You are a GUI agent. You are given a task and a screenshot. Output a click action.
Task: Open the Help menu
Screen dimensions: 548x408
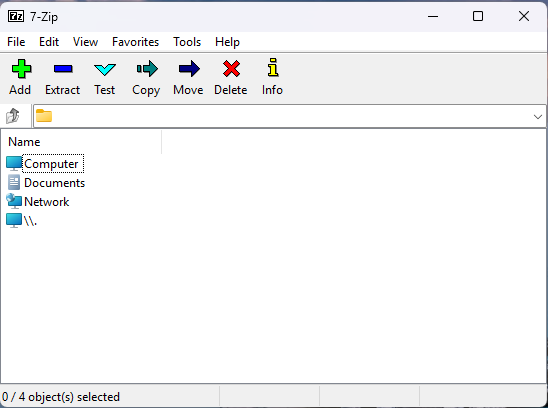[227, 42]
